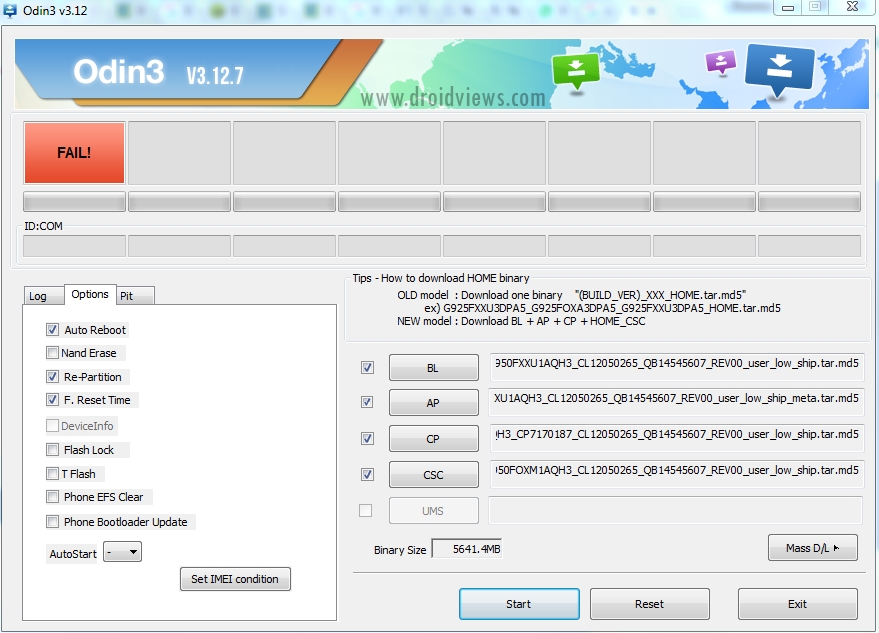Click the Reset button

[x=650, y=604]
